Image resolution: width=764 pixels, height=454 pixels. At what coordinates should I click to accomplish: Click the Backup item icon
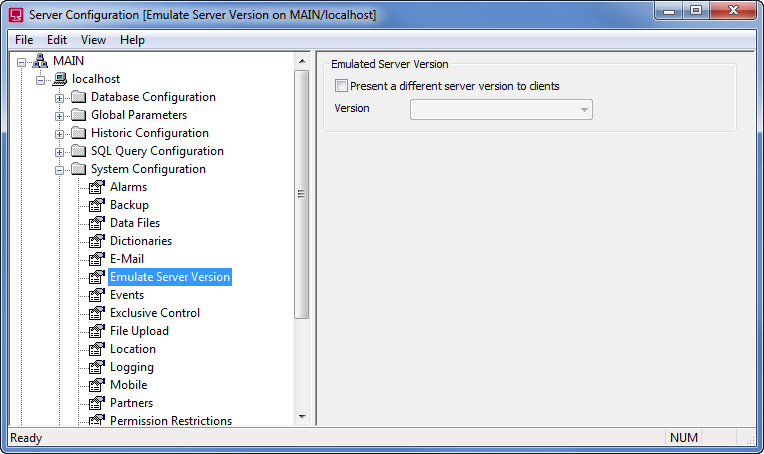point(97,205)
